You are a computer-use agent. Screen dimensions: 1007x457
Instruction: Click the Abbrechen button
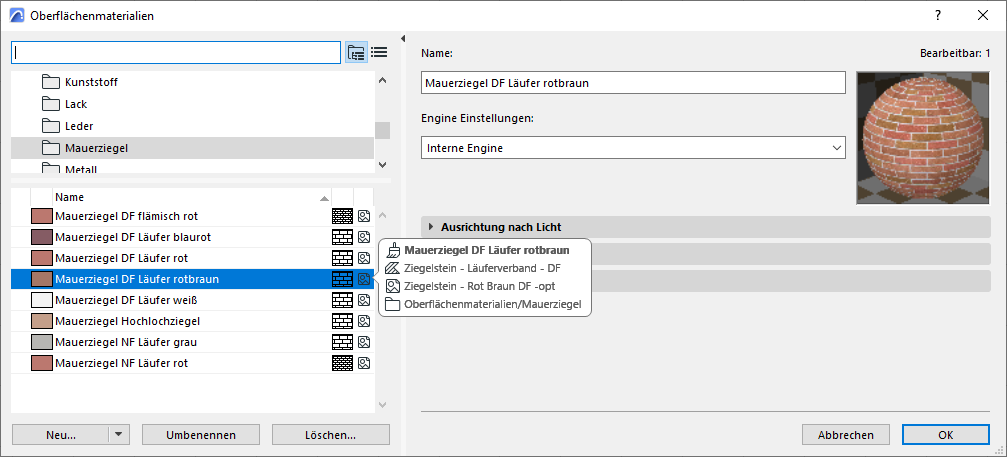(846, 435)
